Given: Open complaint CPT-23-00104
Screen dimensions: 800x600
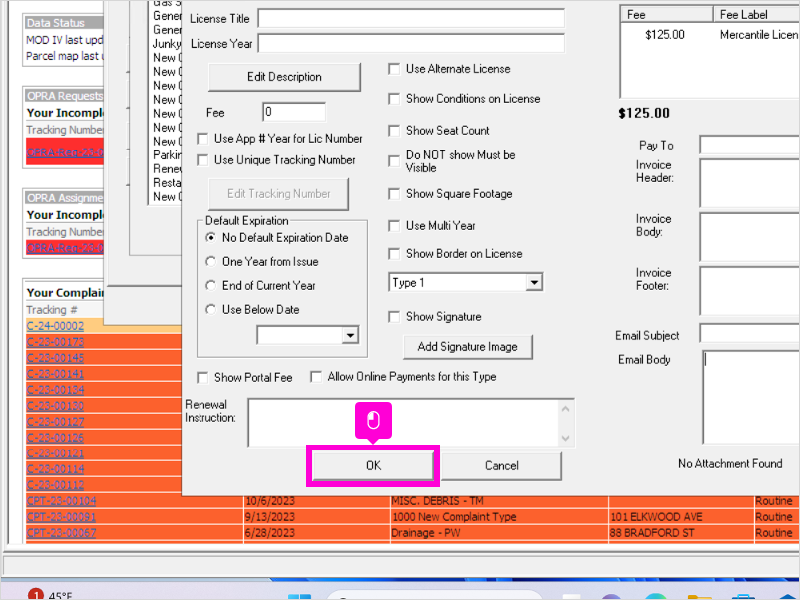Looking at the screenshot, I should coord(61,501).
